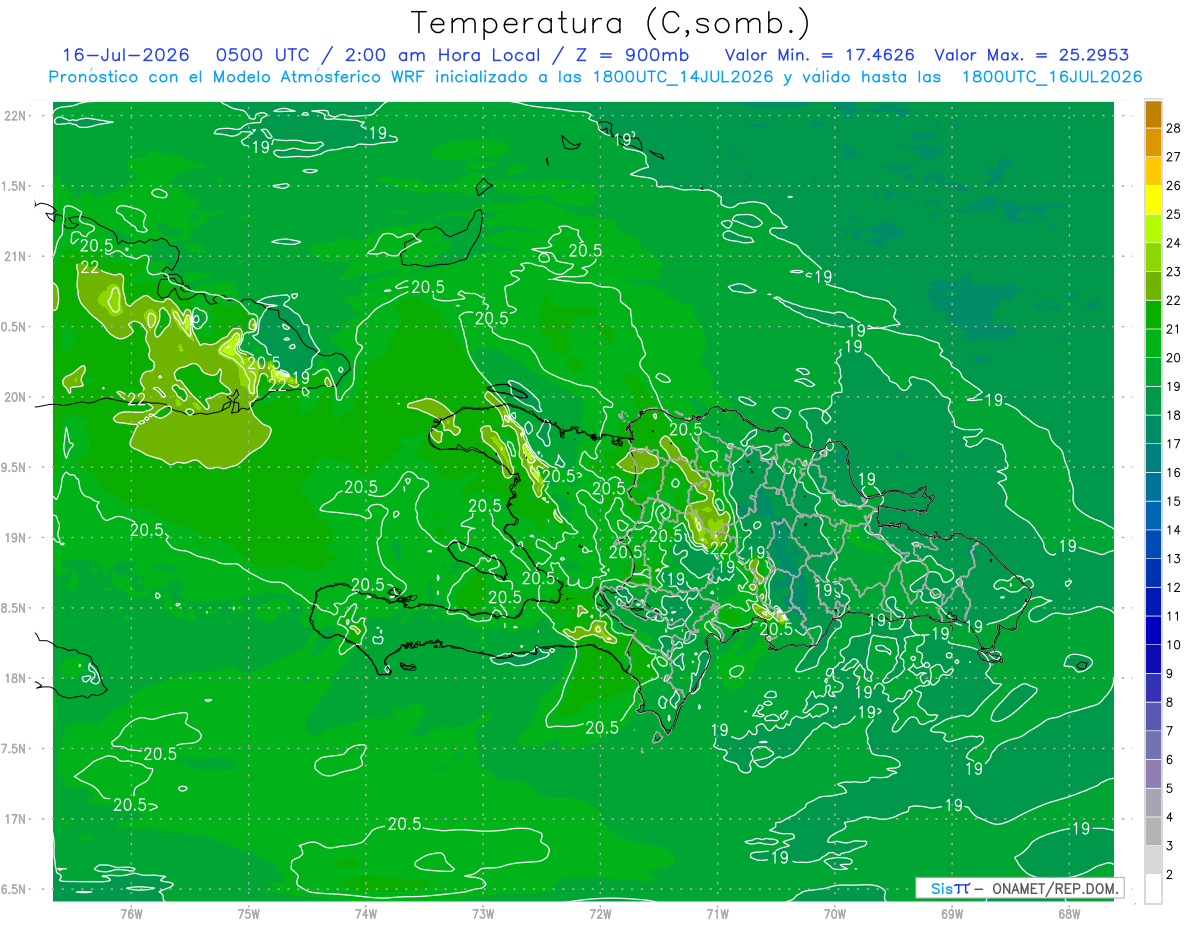Click the blue "Sis" logo text

pyautogui.click(x=940, y=888)
